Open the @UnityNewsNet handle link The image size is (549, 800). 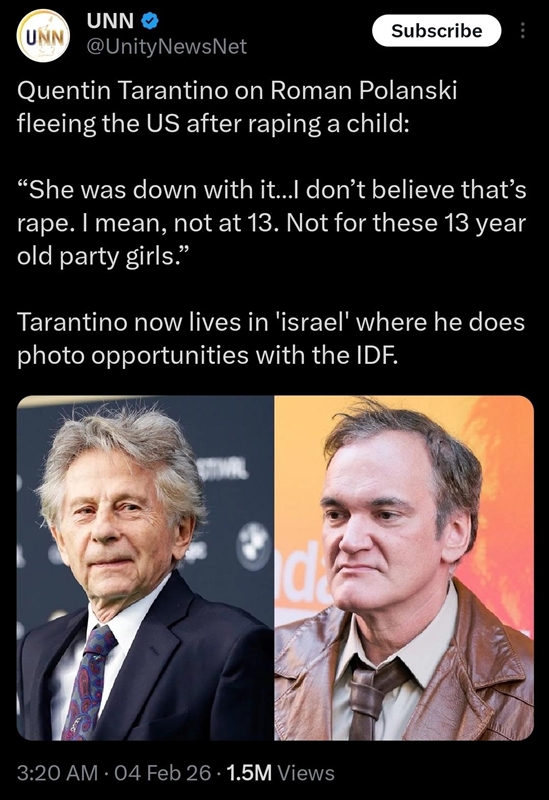coord(166,47)
